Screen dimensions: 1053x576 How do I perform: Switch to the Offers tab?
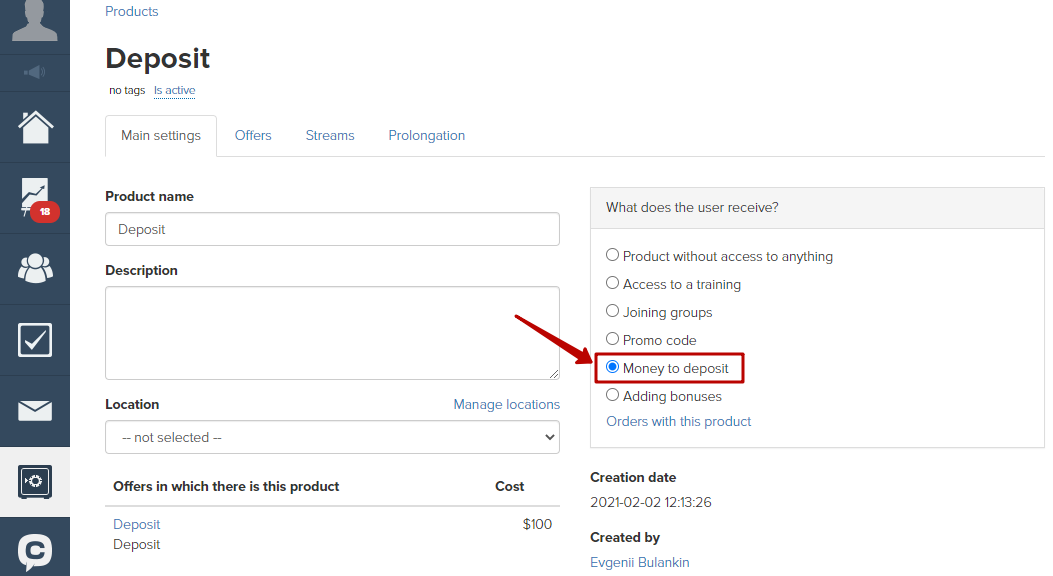[253, 136]
